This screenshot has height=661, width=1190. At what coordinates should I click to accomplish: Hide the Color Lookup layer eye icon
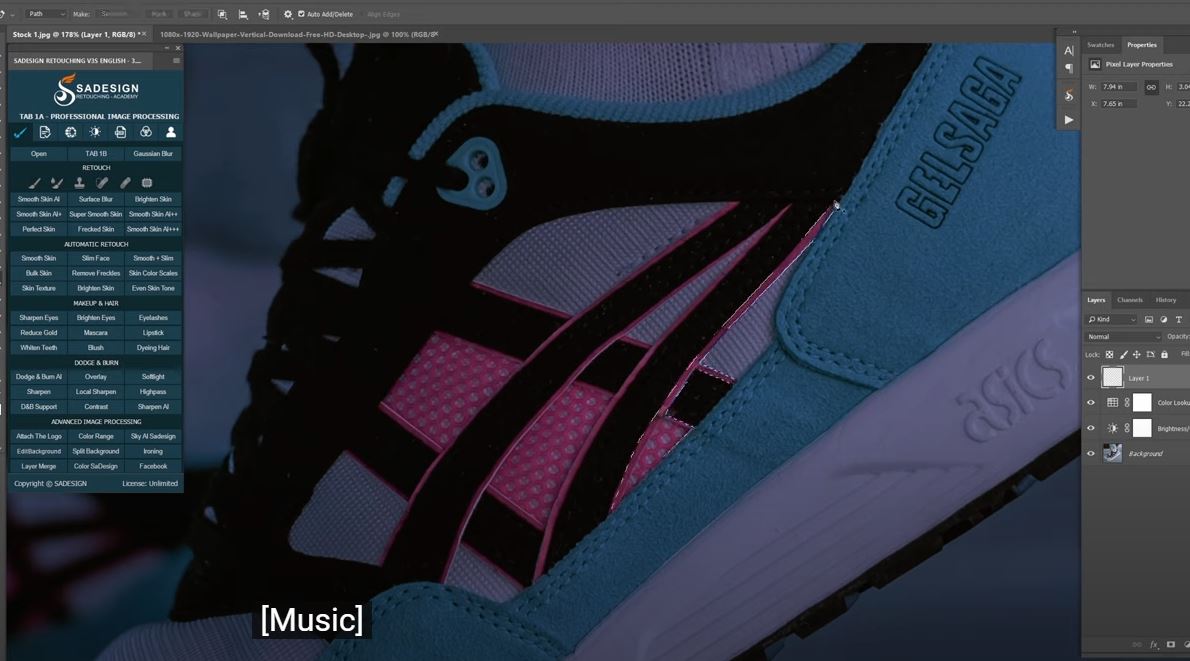pos(1091,403)
